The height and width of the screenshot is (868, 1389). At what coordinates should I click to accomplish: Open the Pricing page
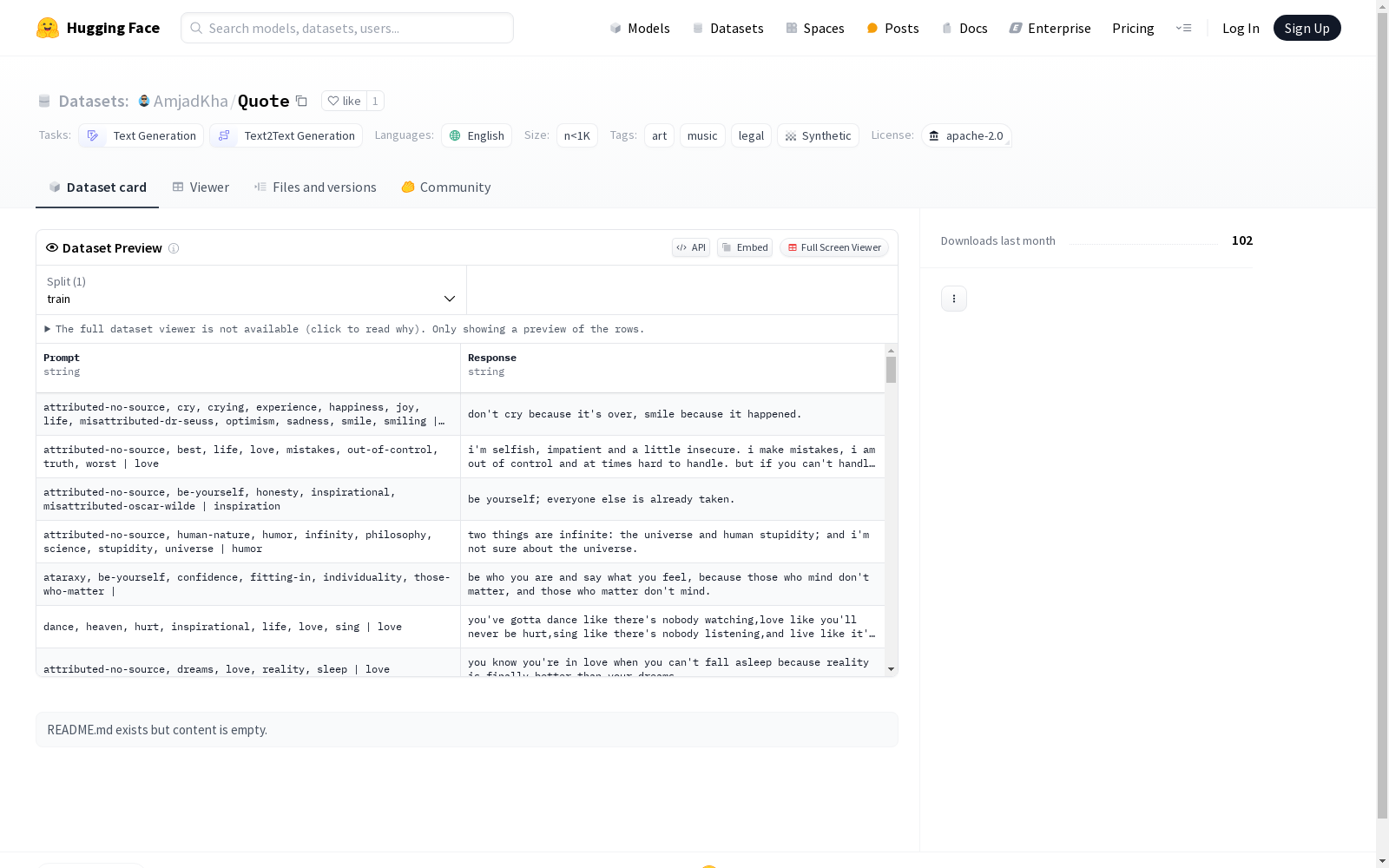(1133, 28)
